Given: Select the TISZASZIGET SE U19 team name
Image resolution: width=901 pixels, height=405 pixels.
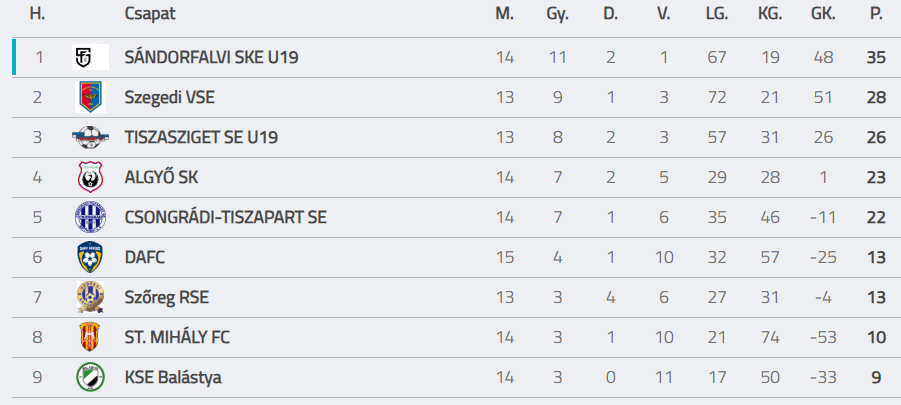Looking at the screenshot, I should tap(201, 137).
